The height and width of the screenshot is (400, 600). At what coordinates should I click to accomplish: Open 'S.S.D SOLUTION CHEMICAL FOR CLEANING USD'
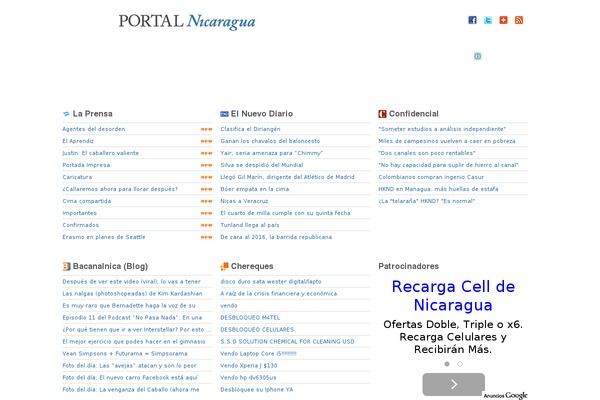pos(287,341)
